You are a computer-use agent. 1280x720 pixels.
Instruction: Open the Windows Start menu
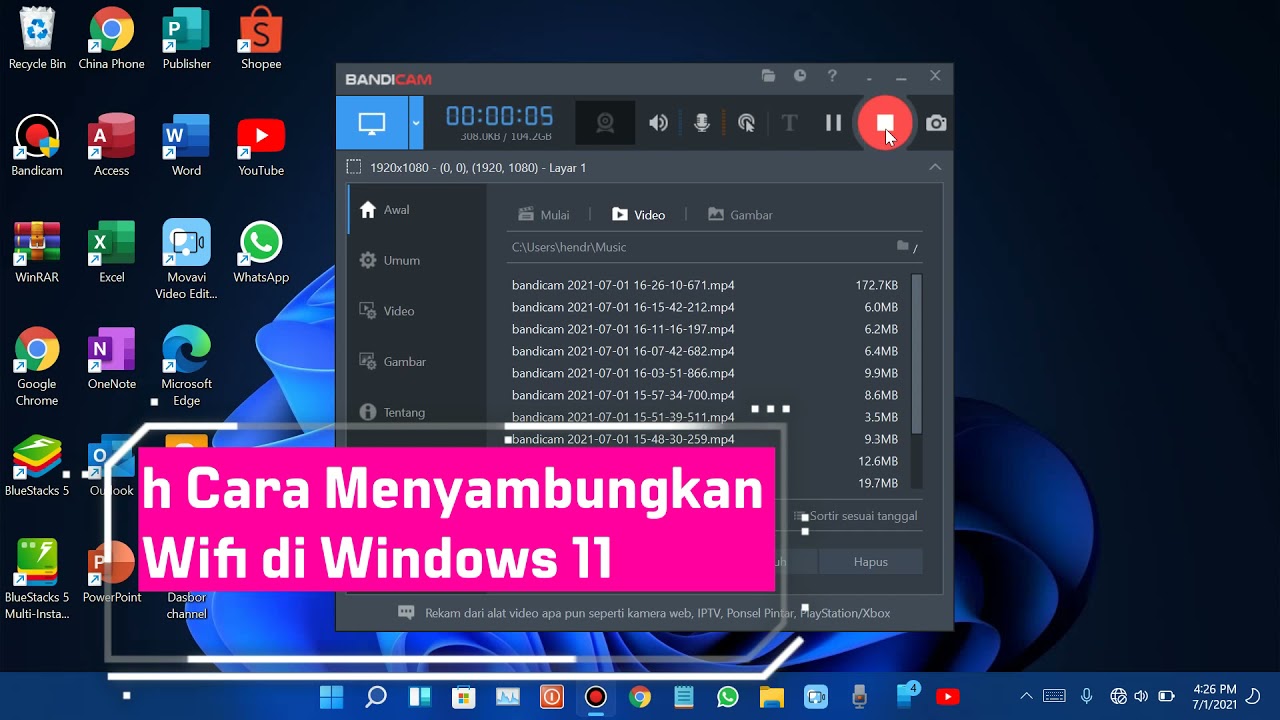(x=331, y=696)
